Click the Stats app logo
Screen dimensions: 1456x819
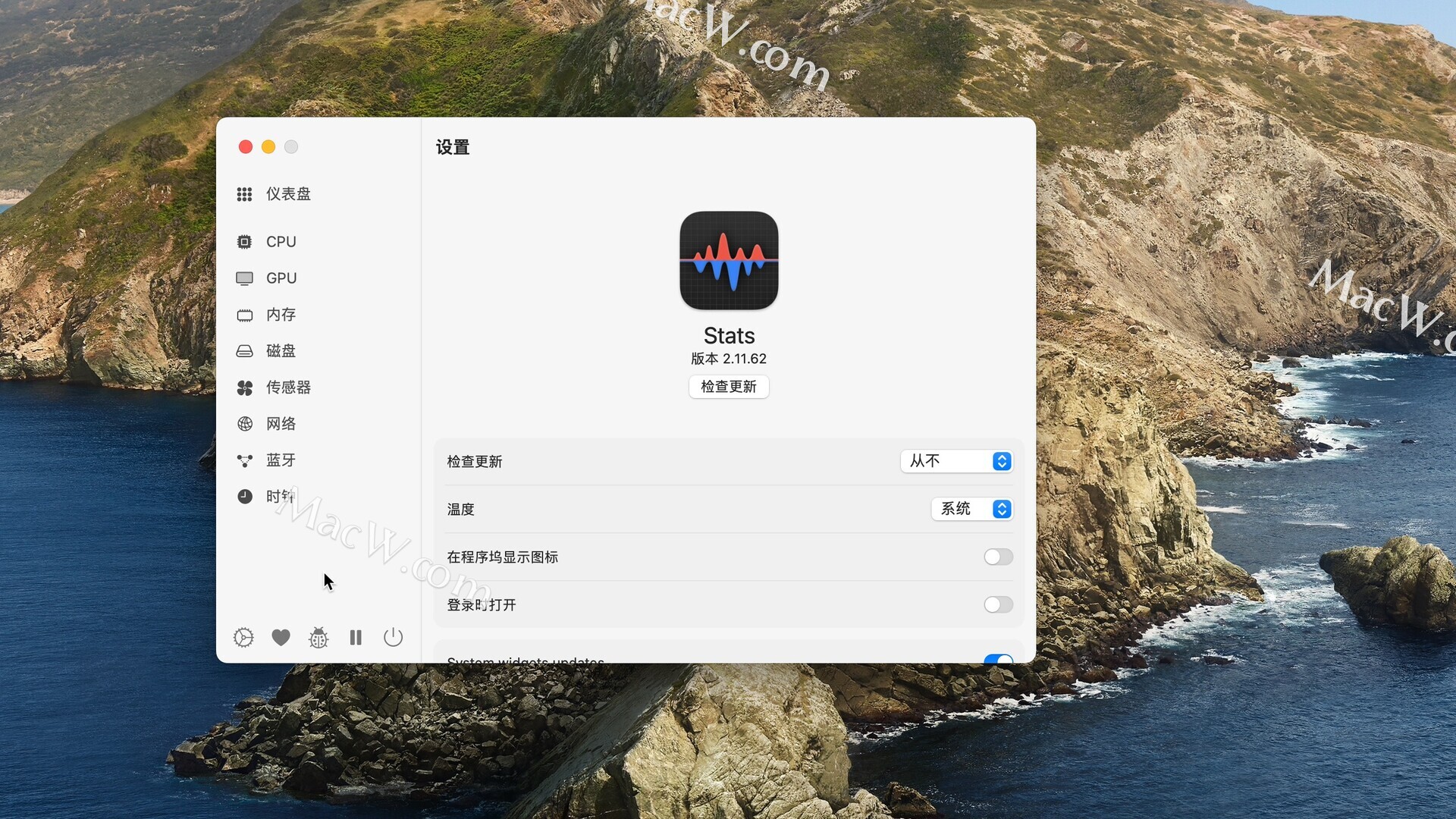[729, 260]
